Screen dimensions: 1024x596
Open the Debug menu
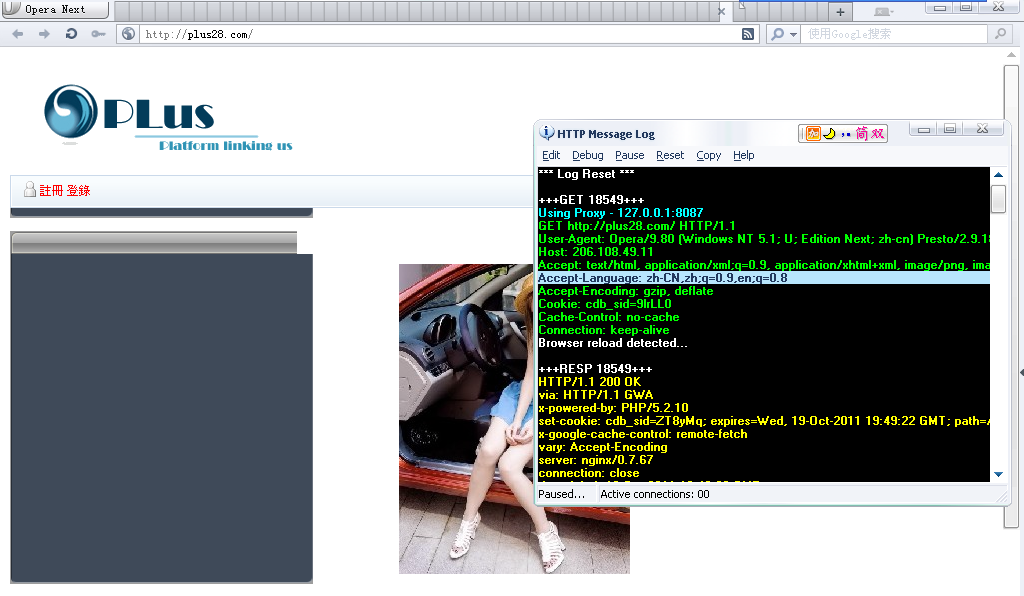coord(588,155)
